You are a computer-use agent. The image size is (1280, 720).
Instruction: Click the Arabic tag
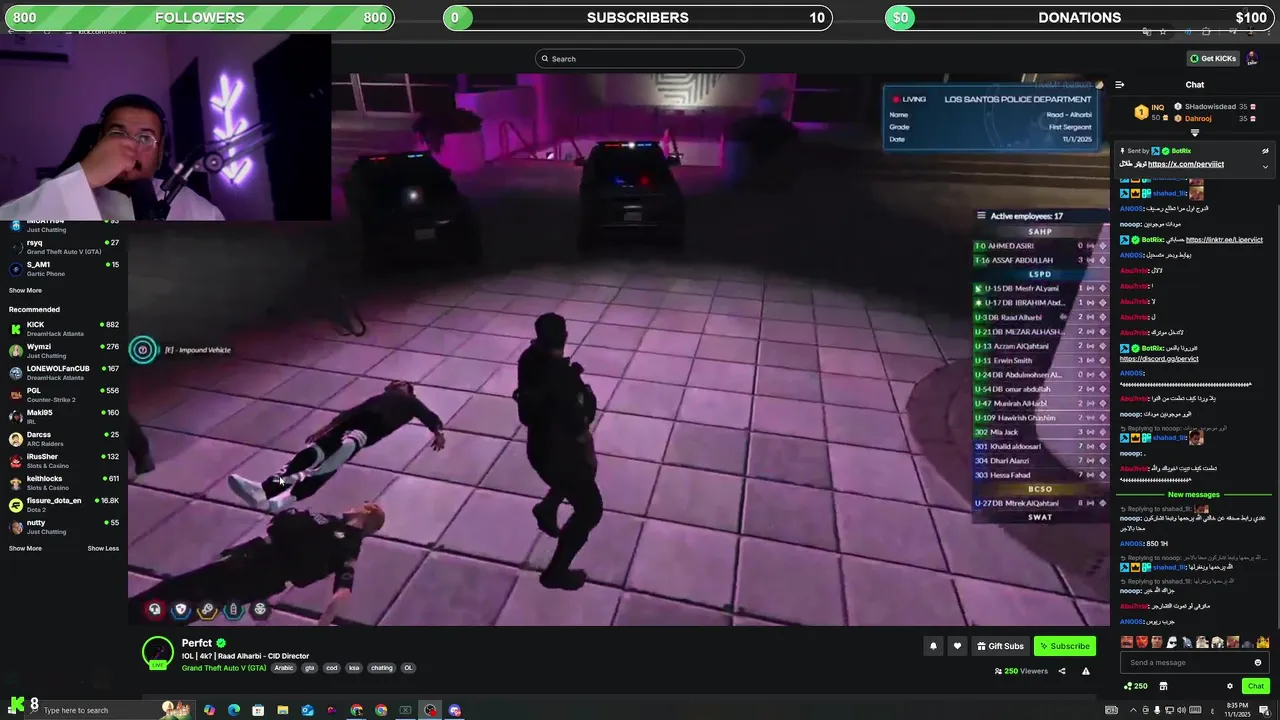[x=284, y=668]
